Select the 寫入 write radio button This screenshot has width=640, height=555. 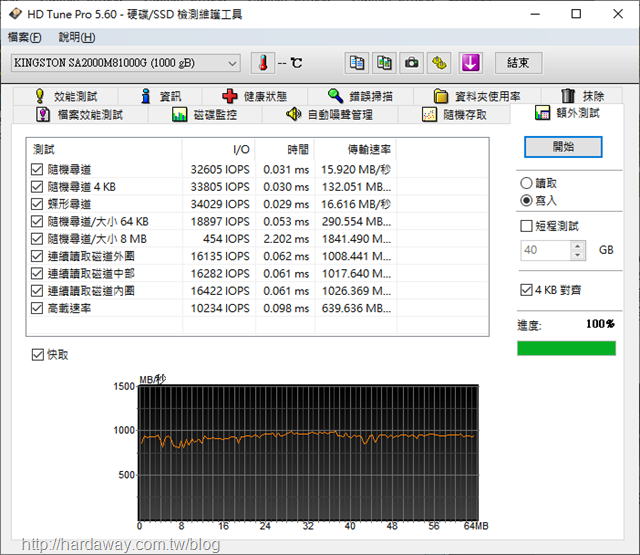pos(526,200)
